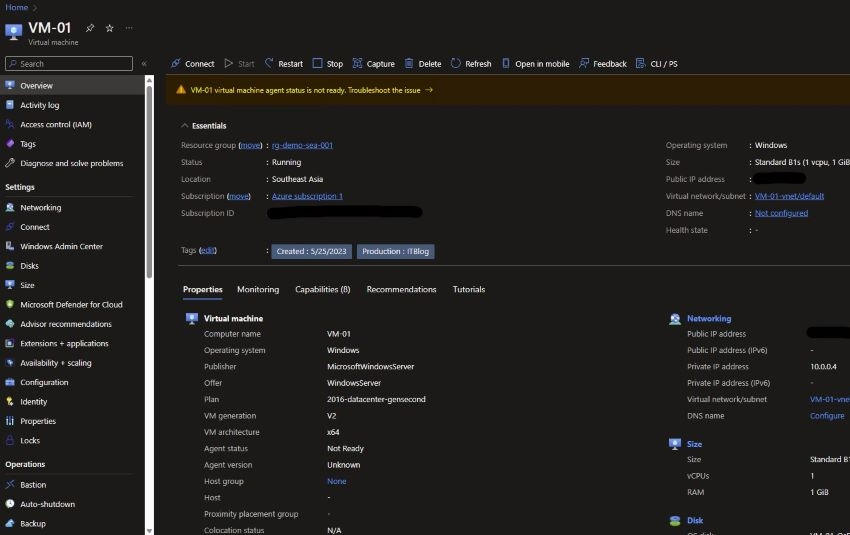Open the Tutorials tab

pyautogui.click(x=469, y=289)
